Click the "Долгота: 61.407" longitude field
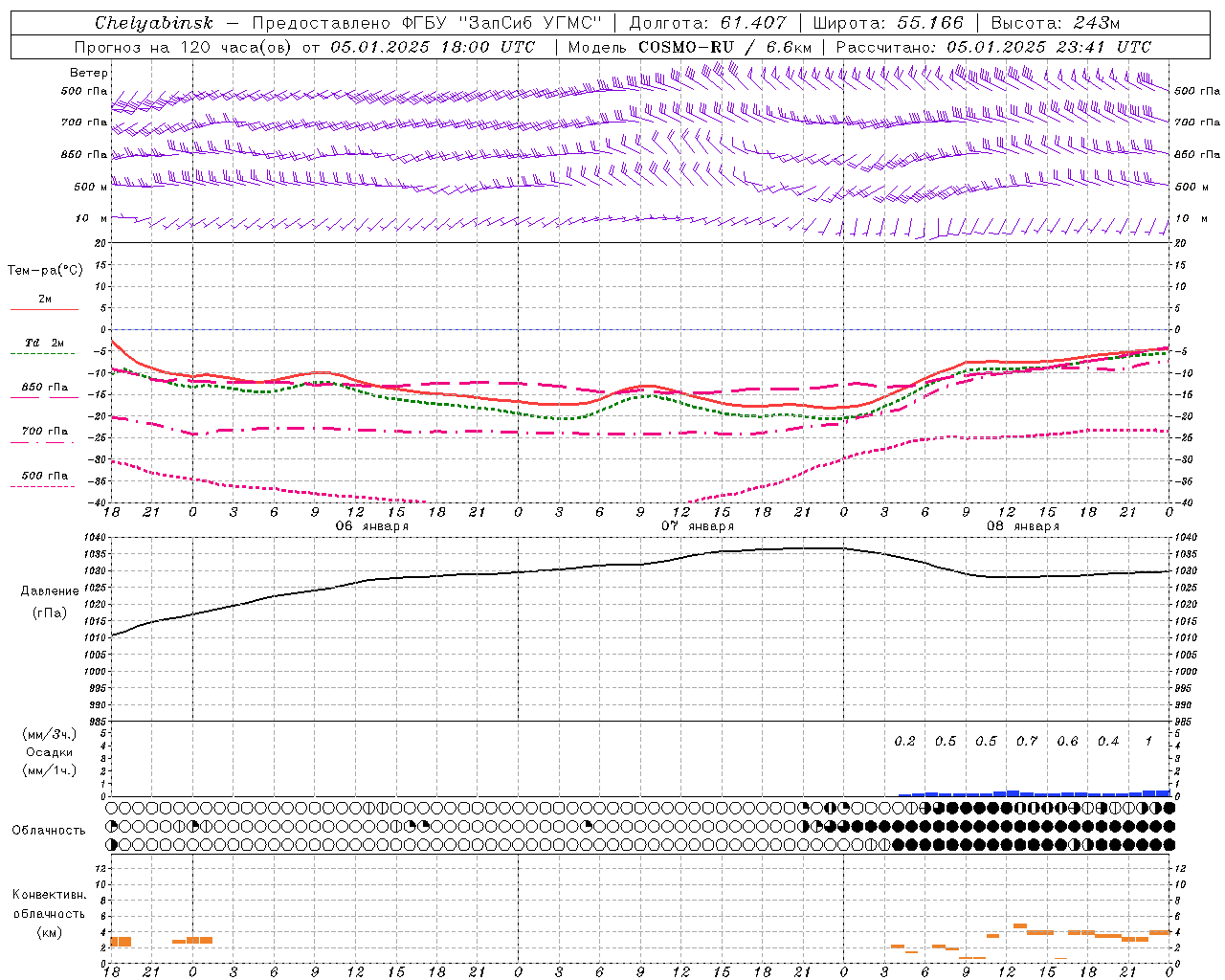Image resolution: width=1225 pixels, height=980 pixels. coord(708,23)
